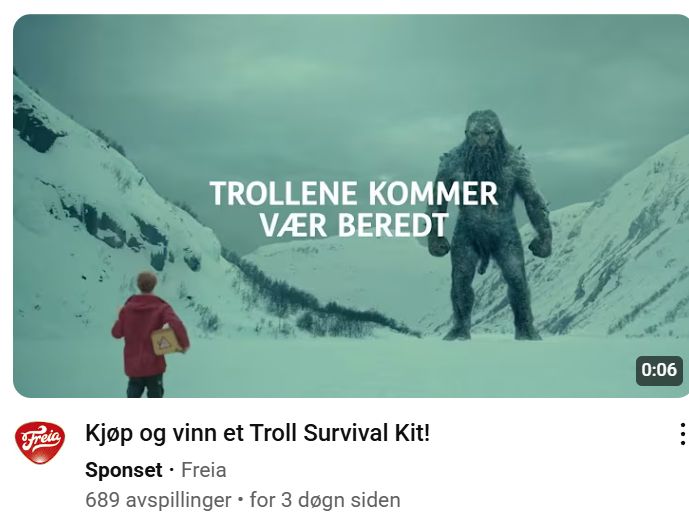Click the Freia channel name link
This screenshot has height=526, width=689.
204,470
